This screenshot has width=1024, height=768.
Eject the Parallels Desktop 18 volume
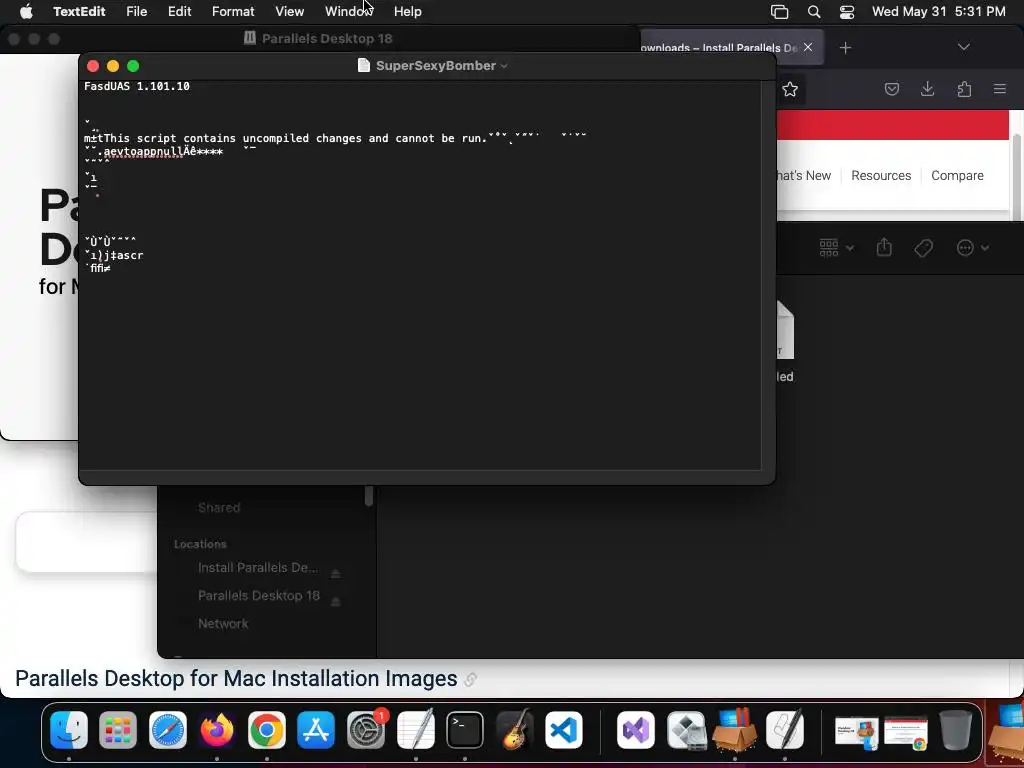tap(335, 601)
